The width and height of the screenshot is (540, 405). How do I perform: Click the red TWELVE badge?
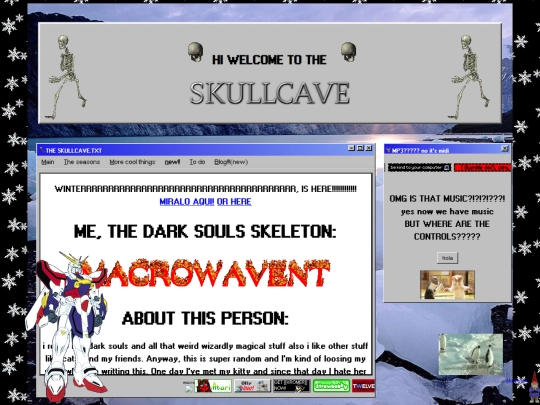(x=363, y=386)
